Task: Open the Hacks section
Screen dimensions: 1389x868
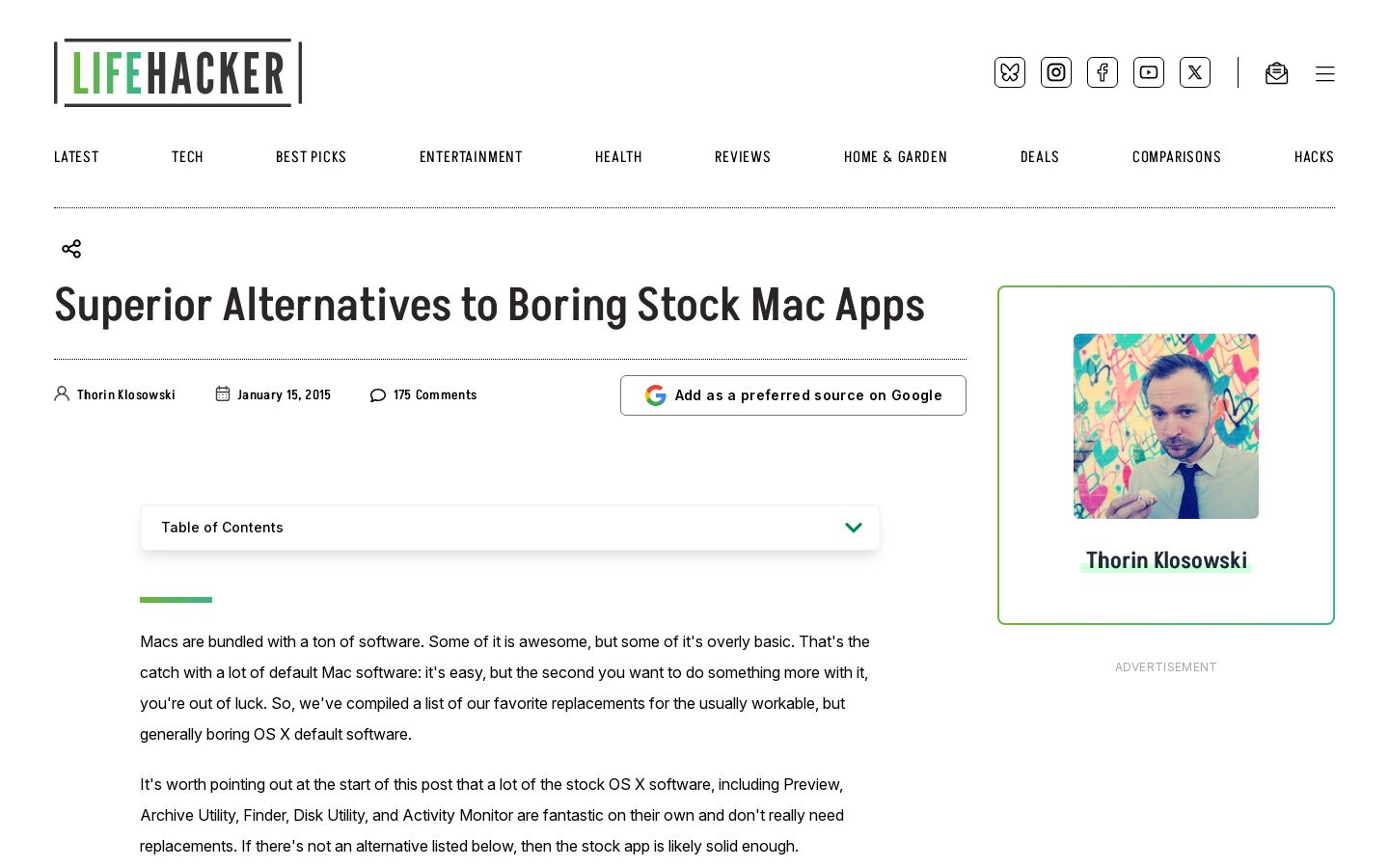Action: [1314, 157]
